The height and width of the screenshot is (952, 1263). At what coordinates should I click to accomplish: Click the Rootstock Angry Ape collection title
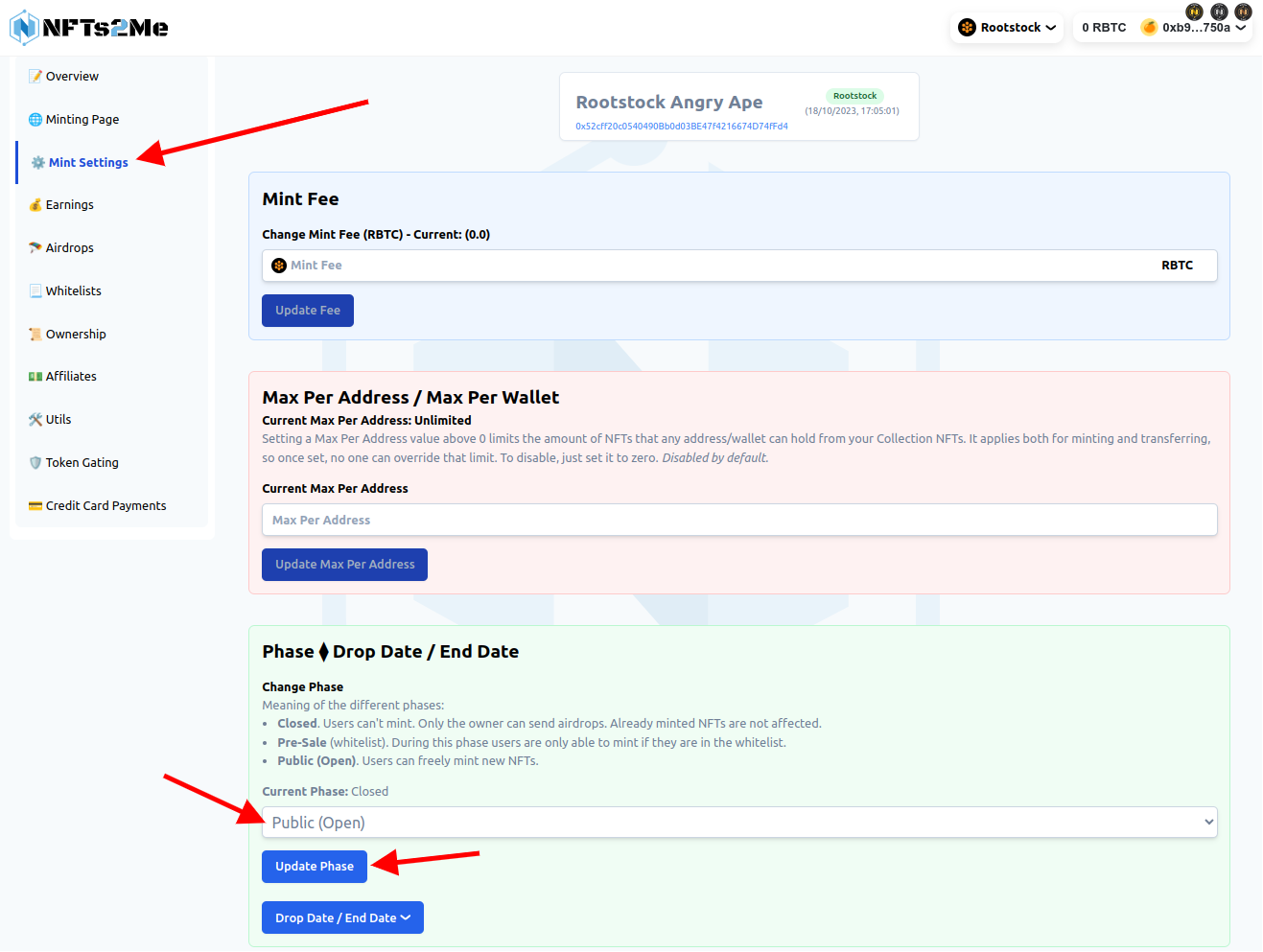(669, 102)
